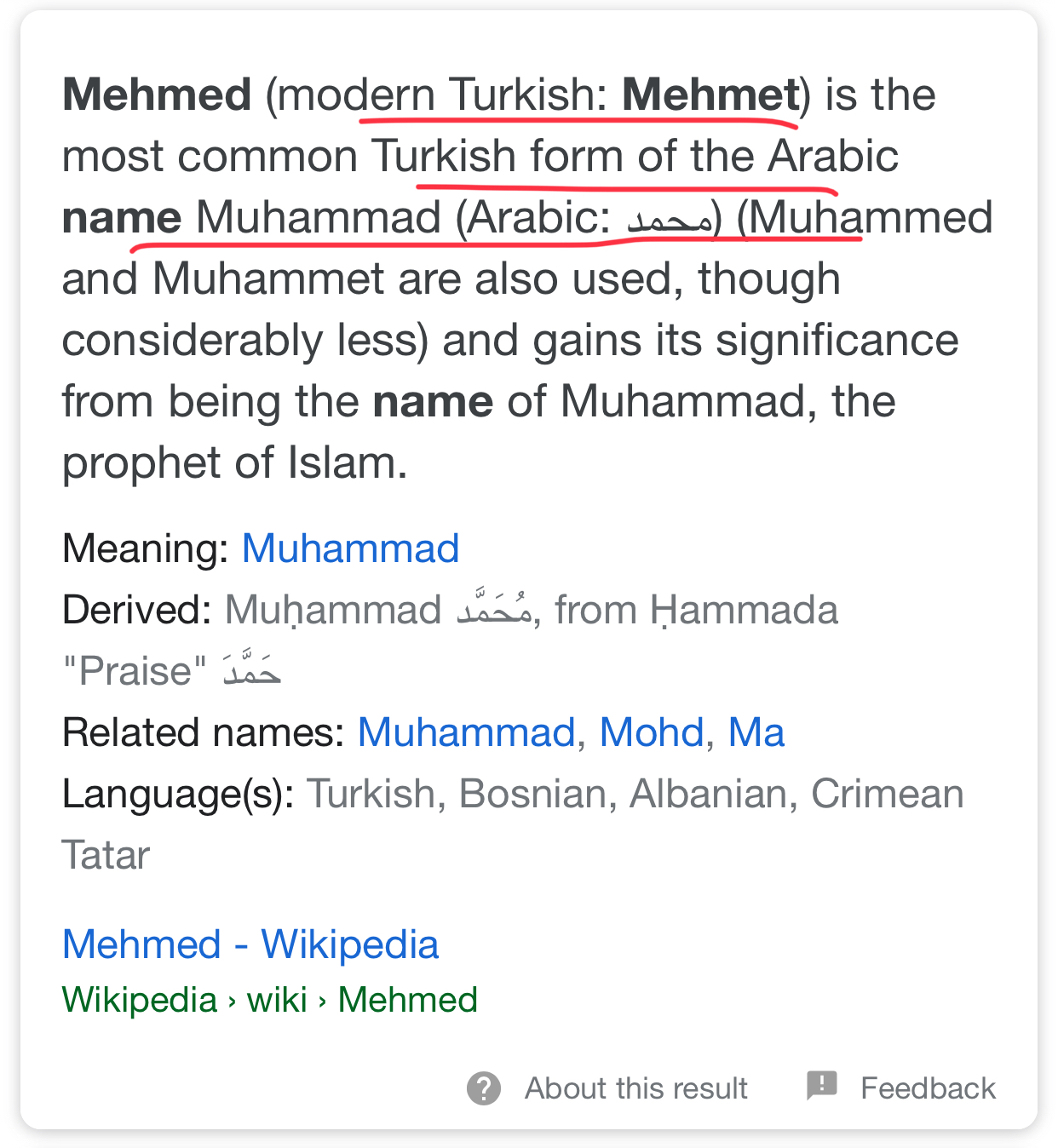
Task: Open the Ma related name link
Action: (x=756, y=732)
